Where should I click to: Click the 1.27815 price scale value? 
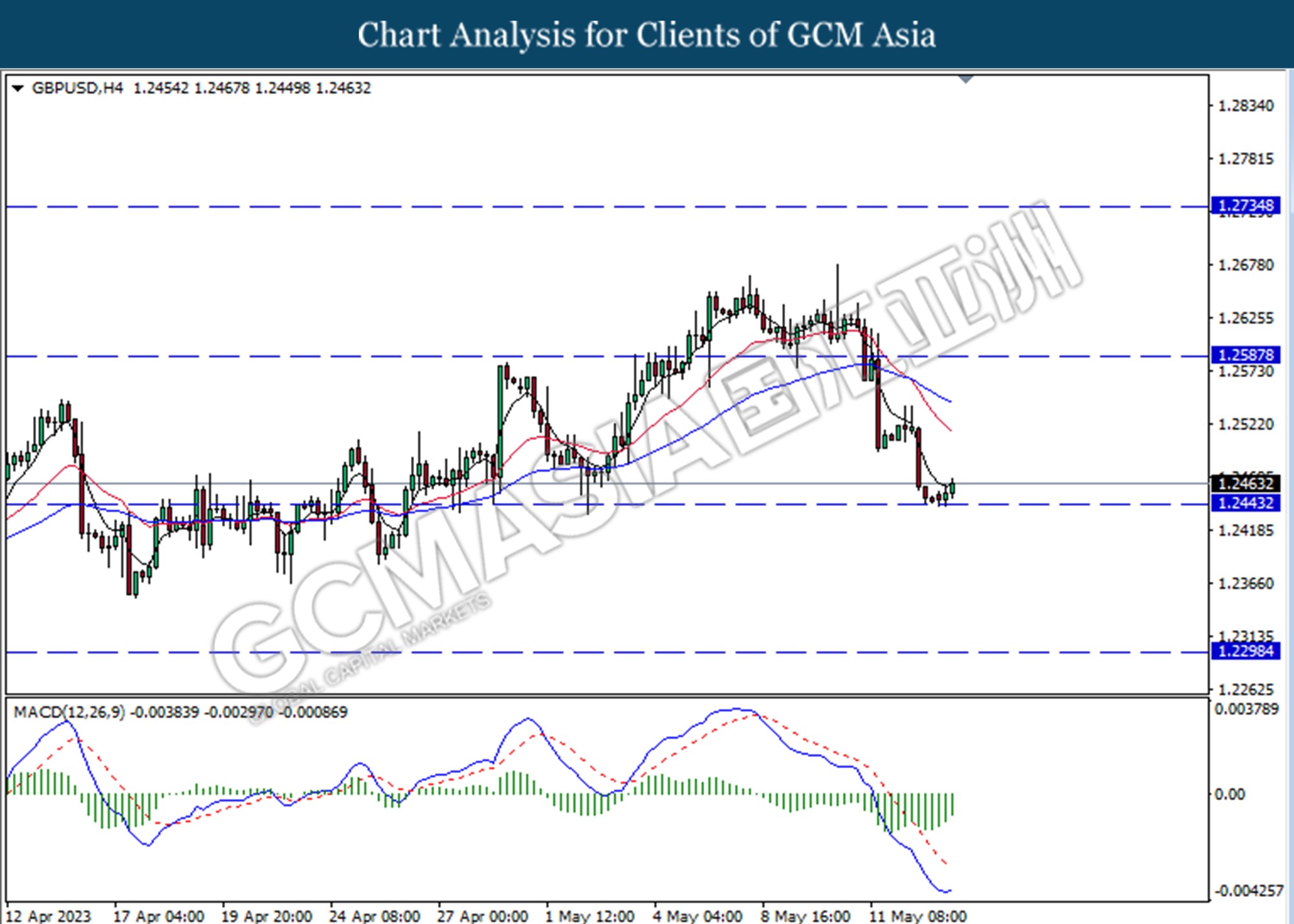(x=1246, y=159)
